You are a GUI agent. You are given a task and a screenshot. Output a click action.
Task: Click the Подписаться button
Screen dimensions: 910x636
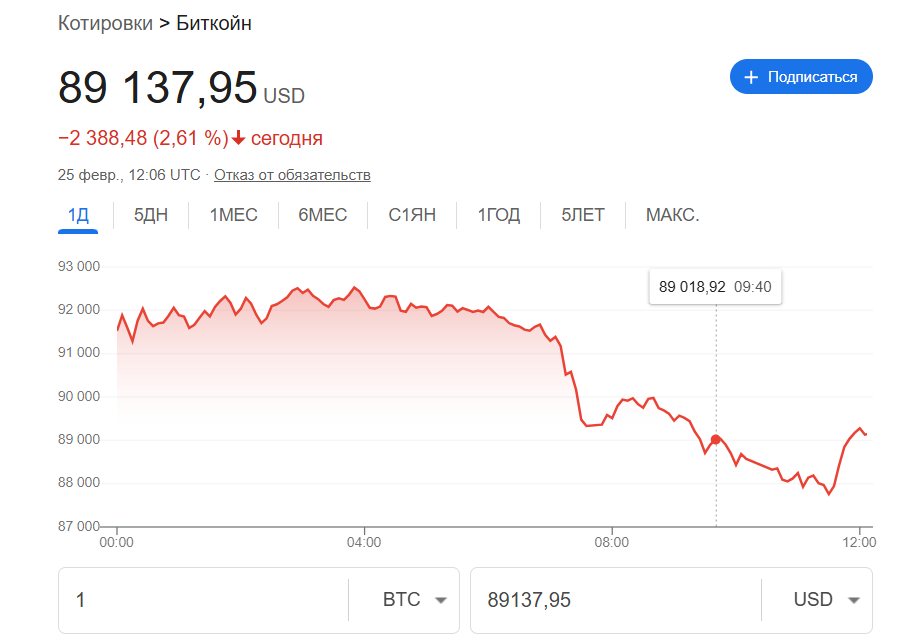(801, 77)
